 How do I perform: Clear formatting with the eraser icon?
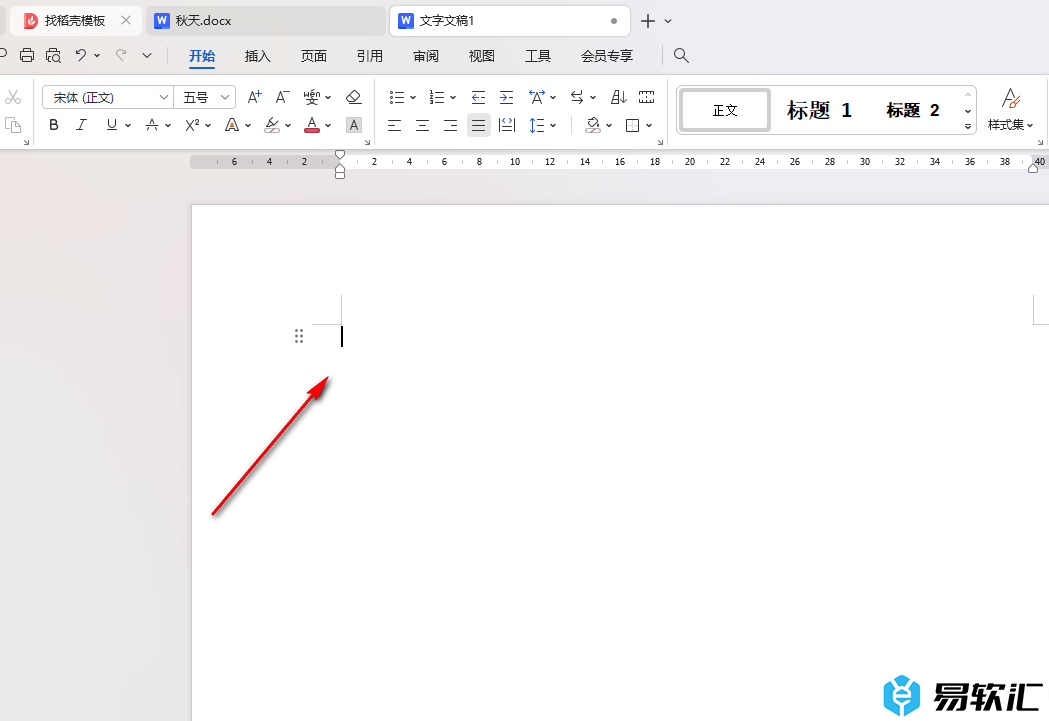pyautogui.click(x=353, y=98)
